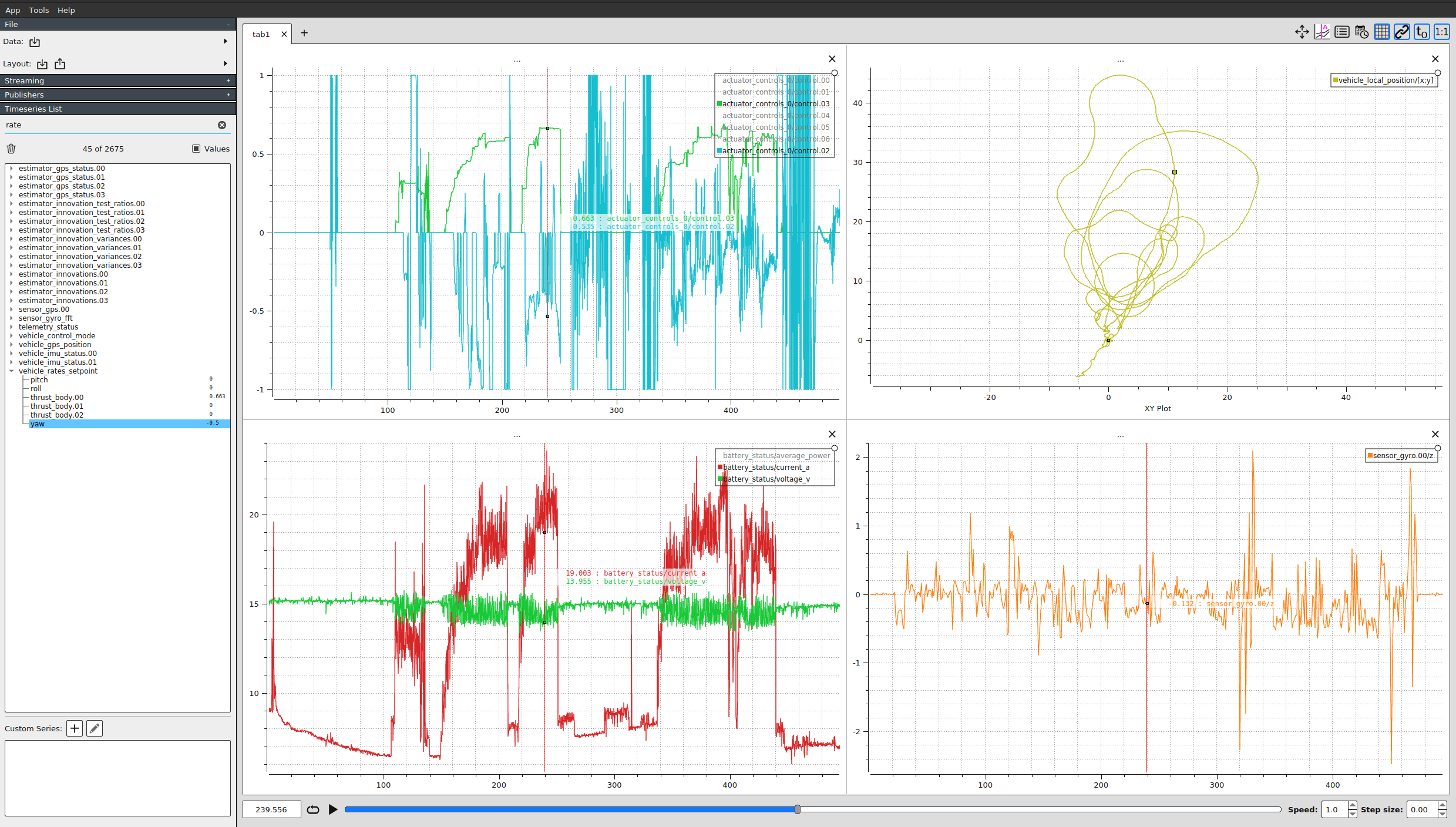1456x827 pixels.
Task: Expand the sensor_gyro_fft tree node
Action: (11, 318)
